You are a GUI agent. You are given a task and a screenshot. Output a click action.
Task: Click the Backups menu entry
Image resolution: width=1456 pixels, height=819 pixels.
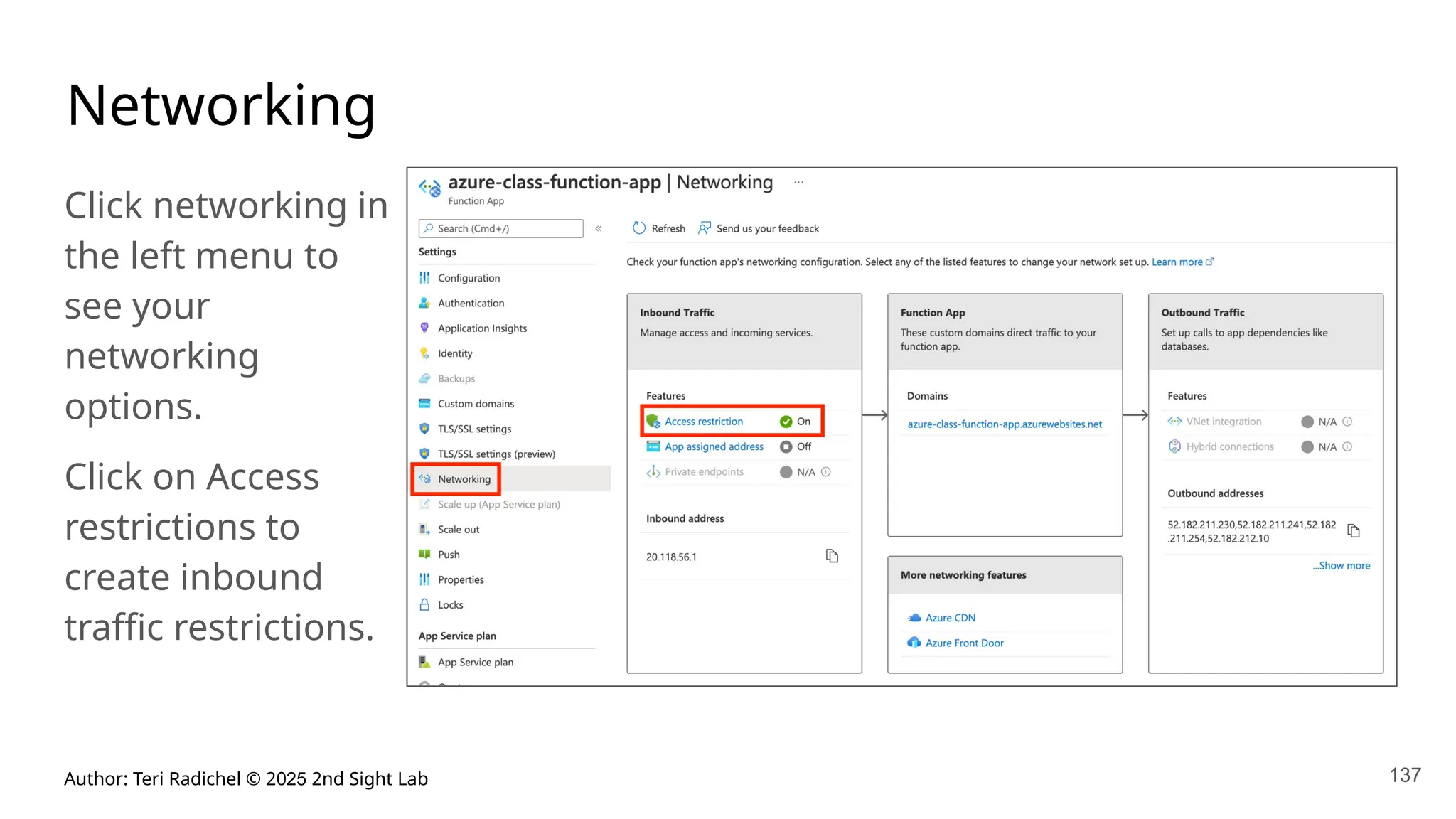[x=456, y=378]
